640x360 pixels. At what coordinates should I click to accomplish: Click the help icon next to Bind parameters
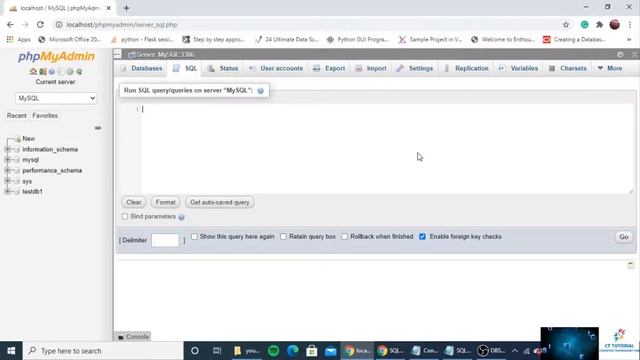coord(182,217)
